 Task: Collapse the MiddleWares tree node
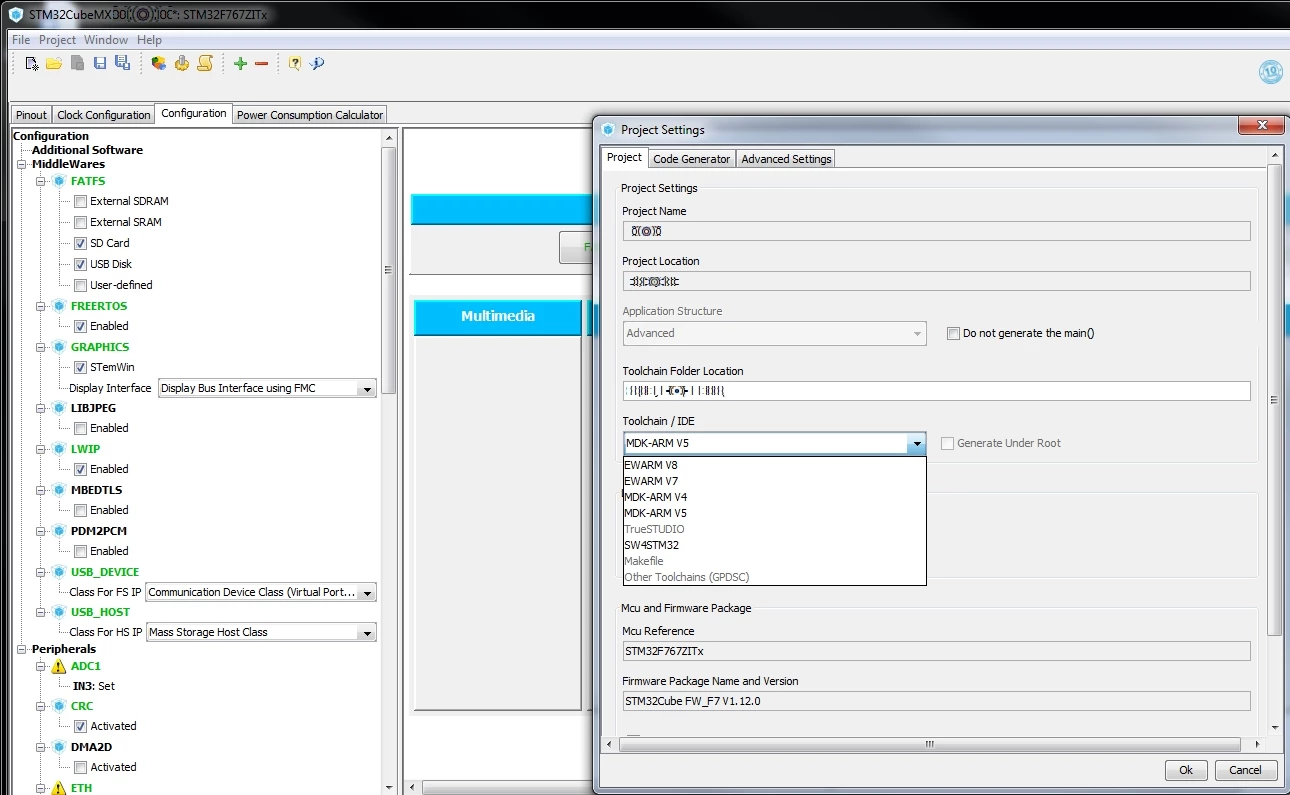(22, 164)
